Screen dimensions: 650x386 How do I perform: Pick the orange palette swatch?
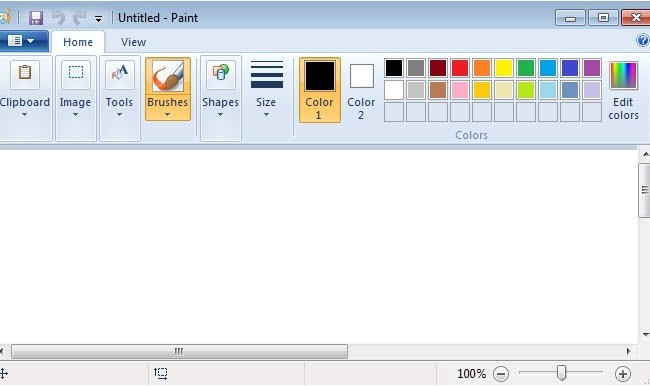pos(482,68)
